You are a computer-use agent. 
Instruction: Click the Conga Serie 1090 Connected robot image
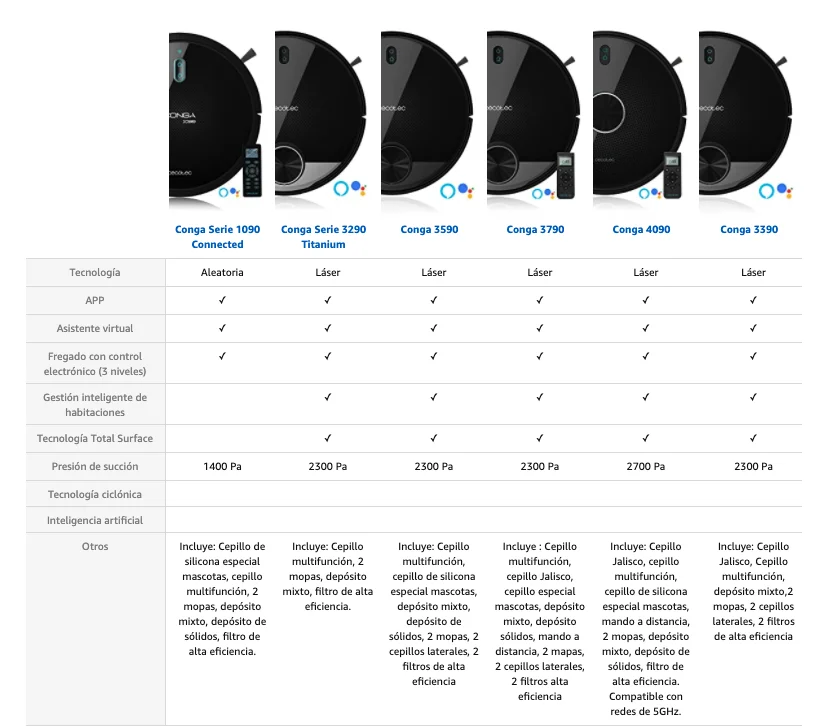pos(215,122)
